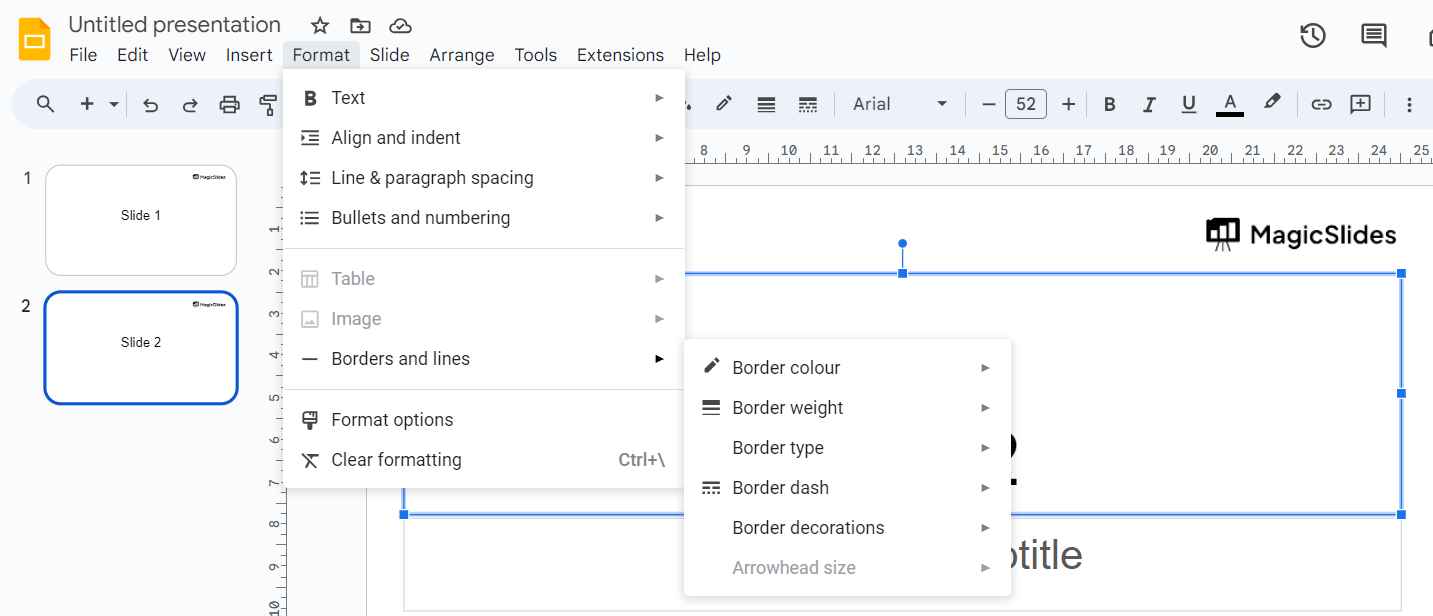Open the comments panel icon

[x=1374, y=36]
